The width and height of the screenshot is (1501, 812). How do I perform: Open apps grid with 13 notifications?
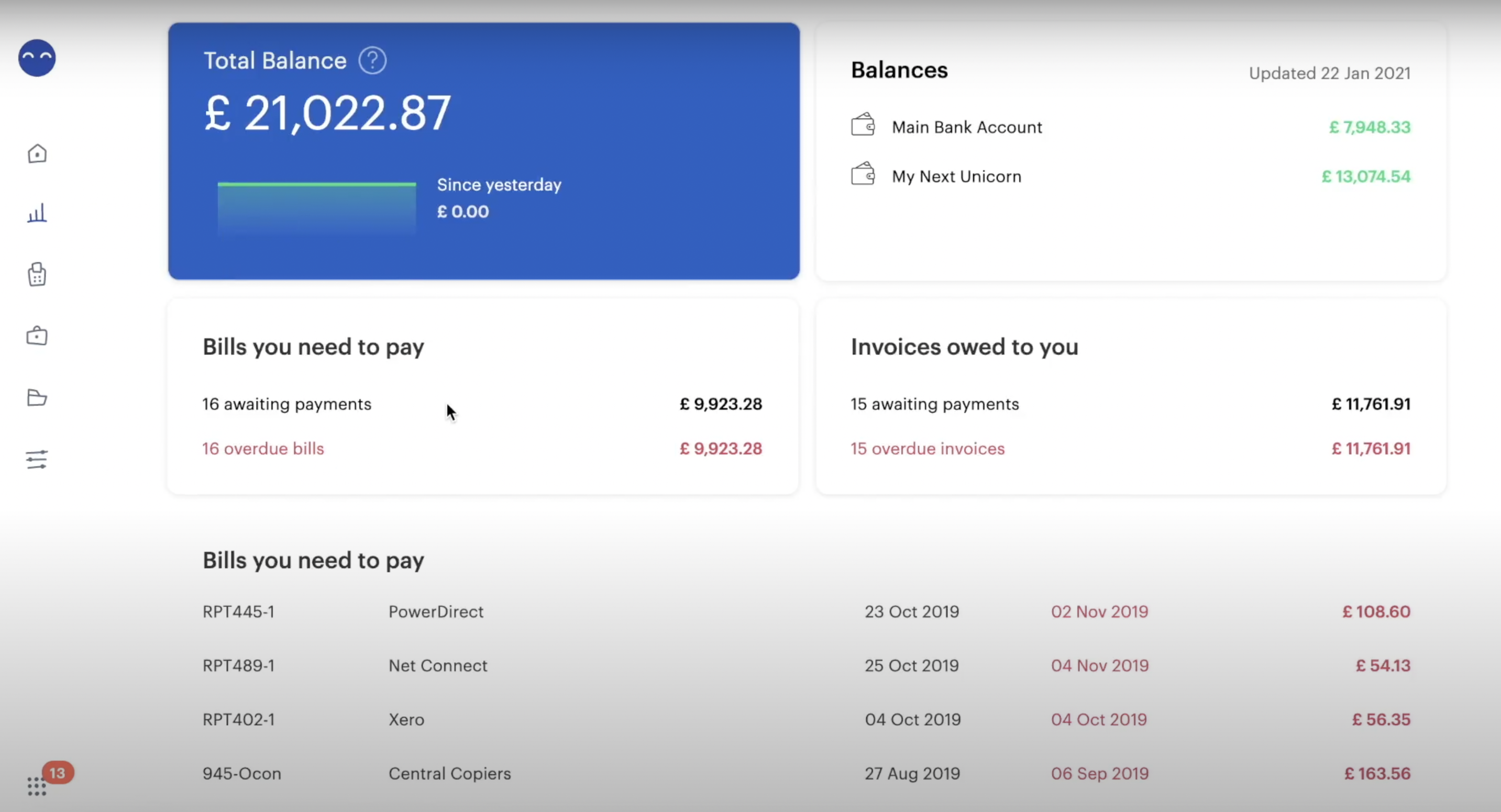[37, 785]
